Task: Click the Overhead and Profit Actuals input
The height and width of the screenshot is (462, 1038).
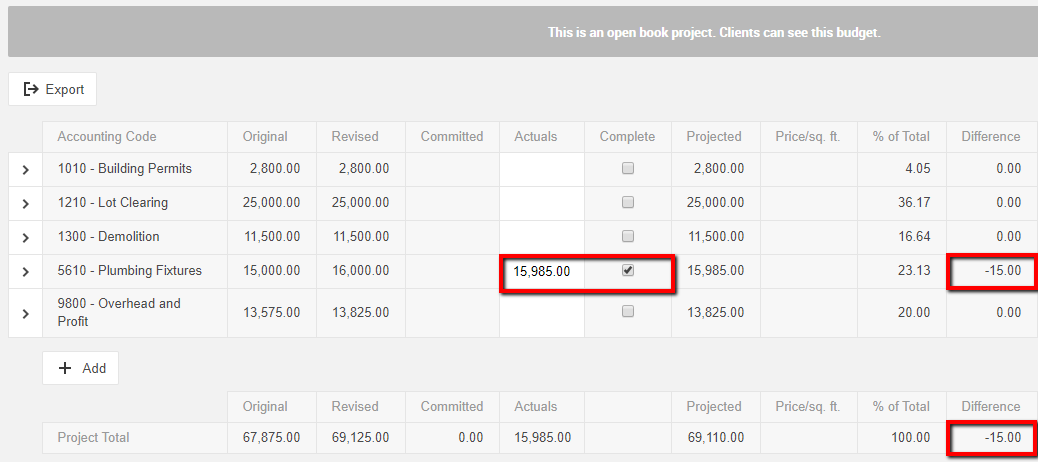Action: 542,313
